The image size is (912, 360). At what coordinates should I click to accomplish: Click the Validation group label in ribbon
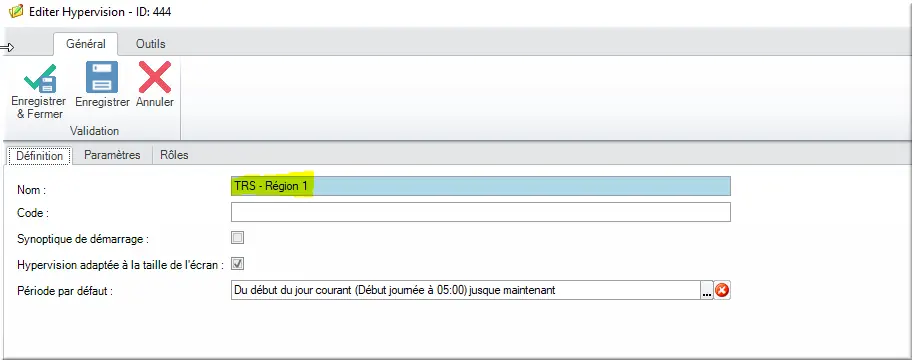click(94, 131)
